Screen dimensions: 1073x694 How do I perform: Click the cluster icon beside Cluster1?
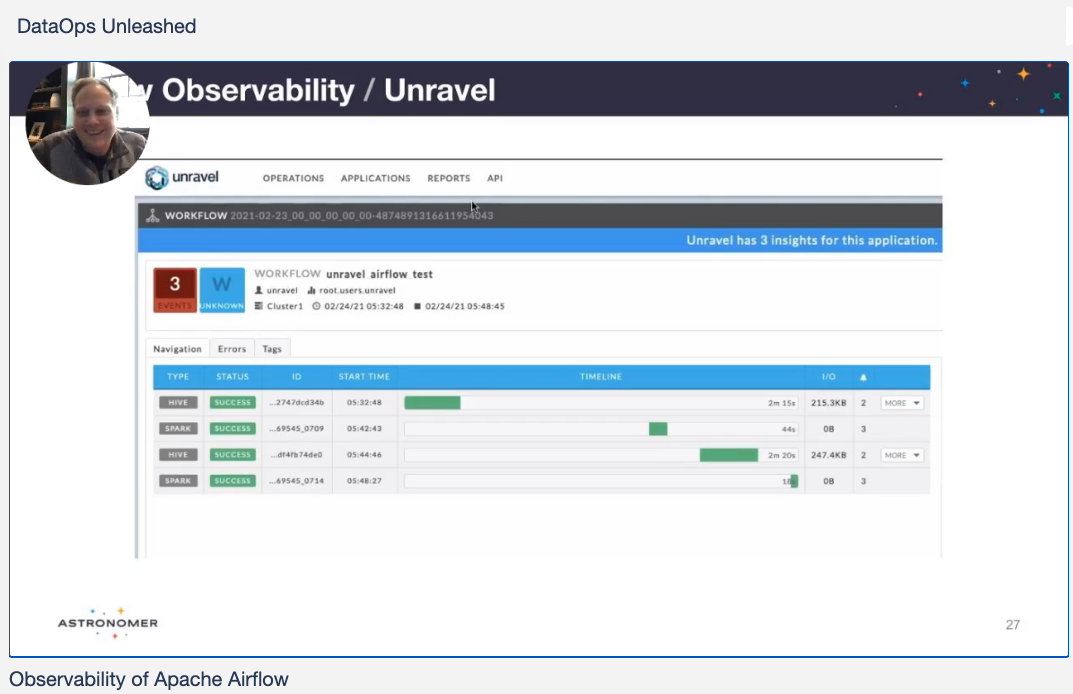259,306
